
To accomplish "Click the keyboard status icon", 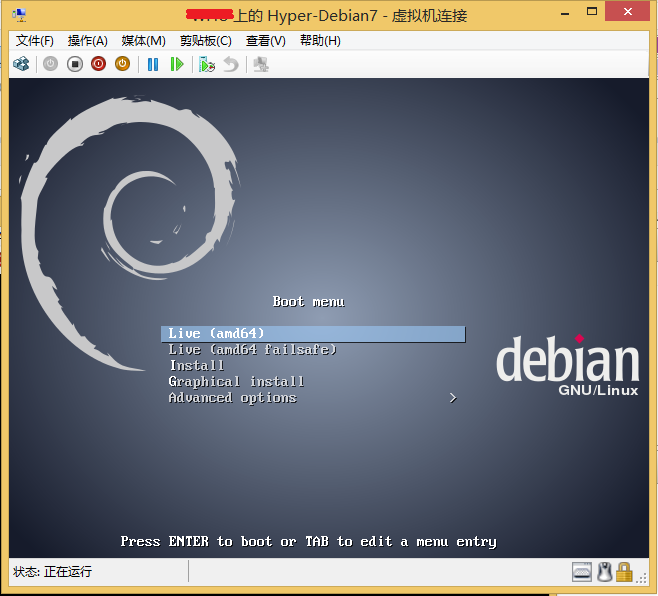I will pyautogui.click(x=582, y=572).
